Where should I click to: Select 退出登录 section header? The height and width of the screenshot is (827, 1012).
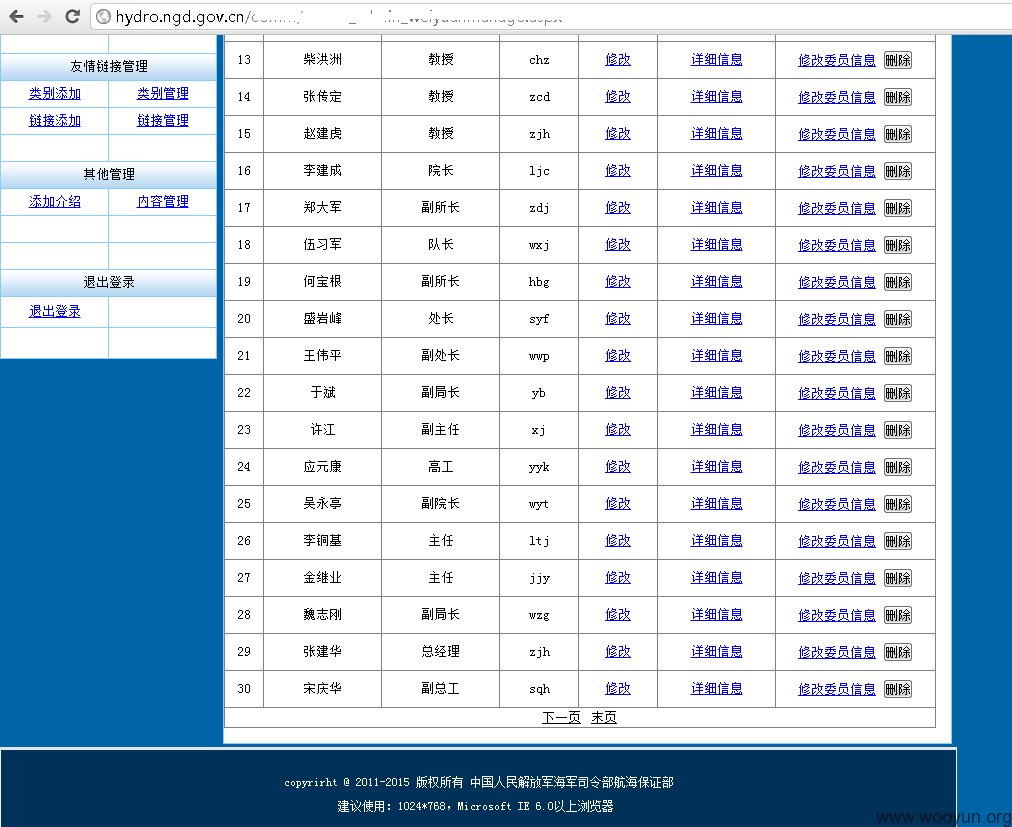(108, 282)
